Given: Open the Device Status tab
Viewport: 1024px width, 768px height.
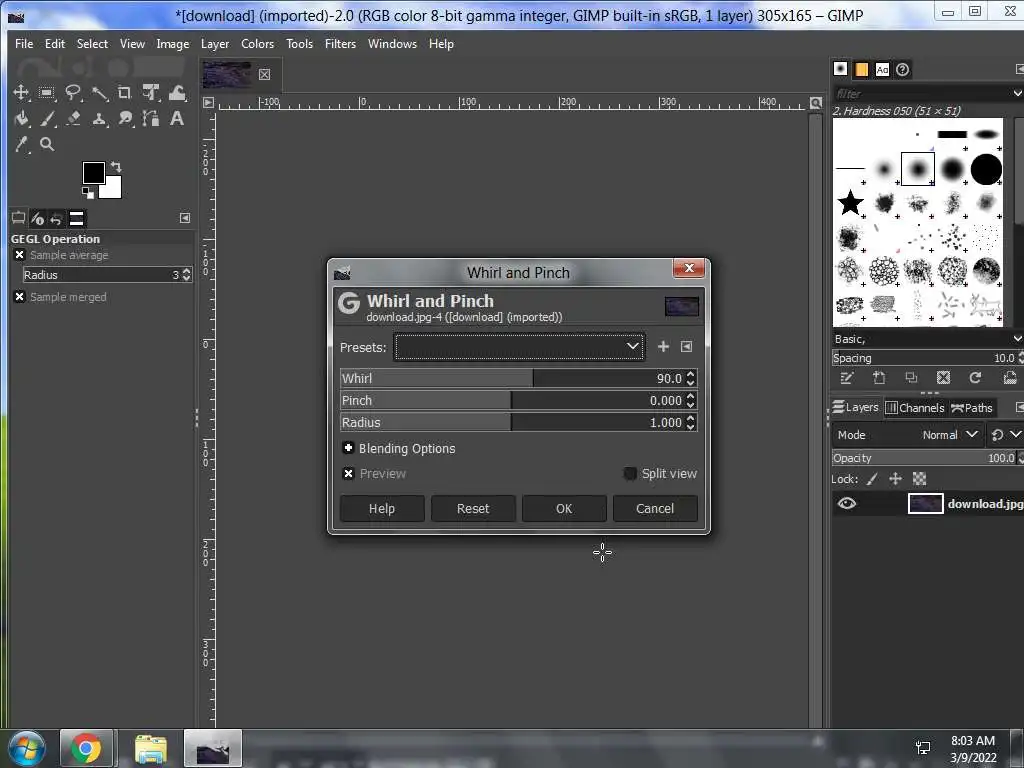Looking at the screenshot, I should [37, 218].
